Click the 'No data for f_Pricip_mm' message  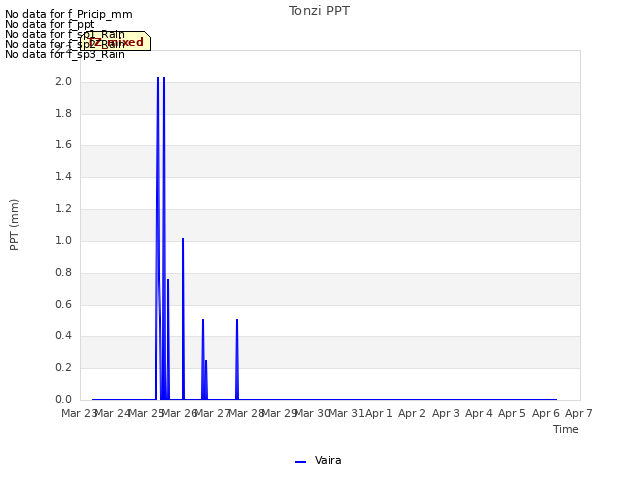click(69, 14)
